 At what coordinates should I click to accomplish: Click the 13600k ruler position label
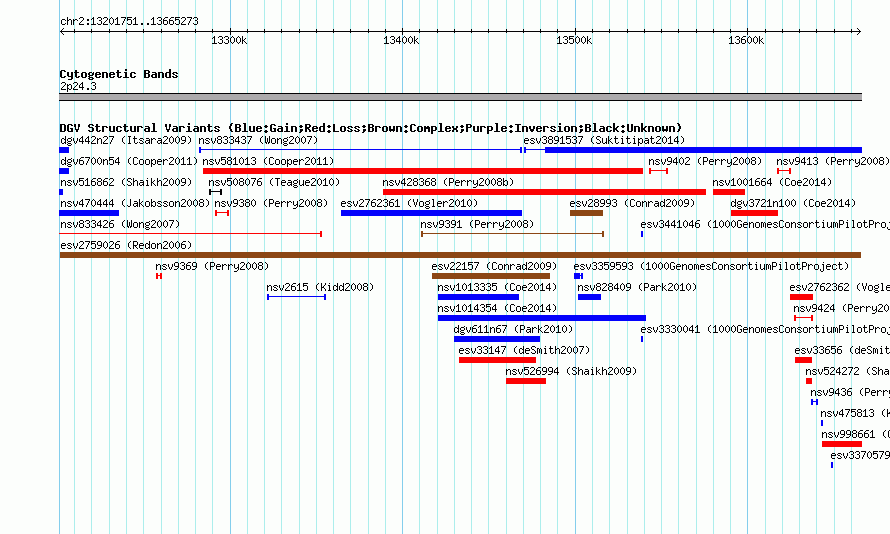(x=746, y=40)
